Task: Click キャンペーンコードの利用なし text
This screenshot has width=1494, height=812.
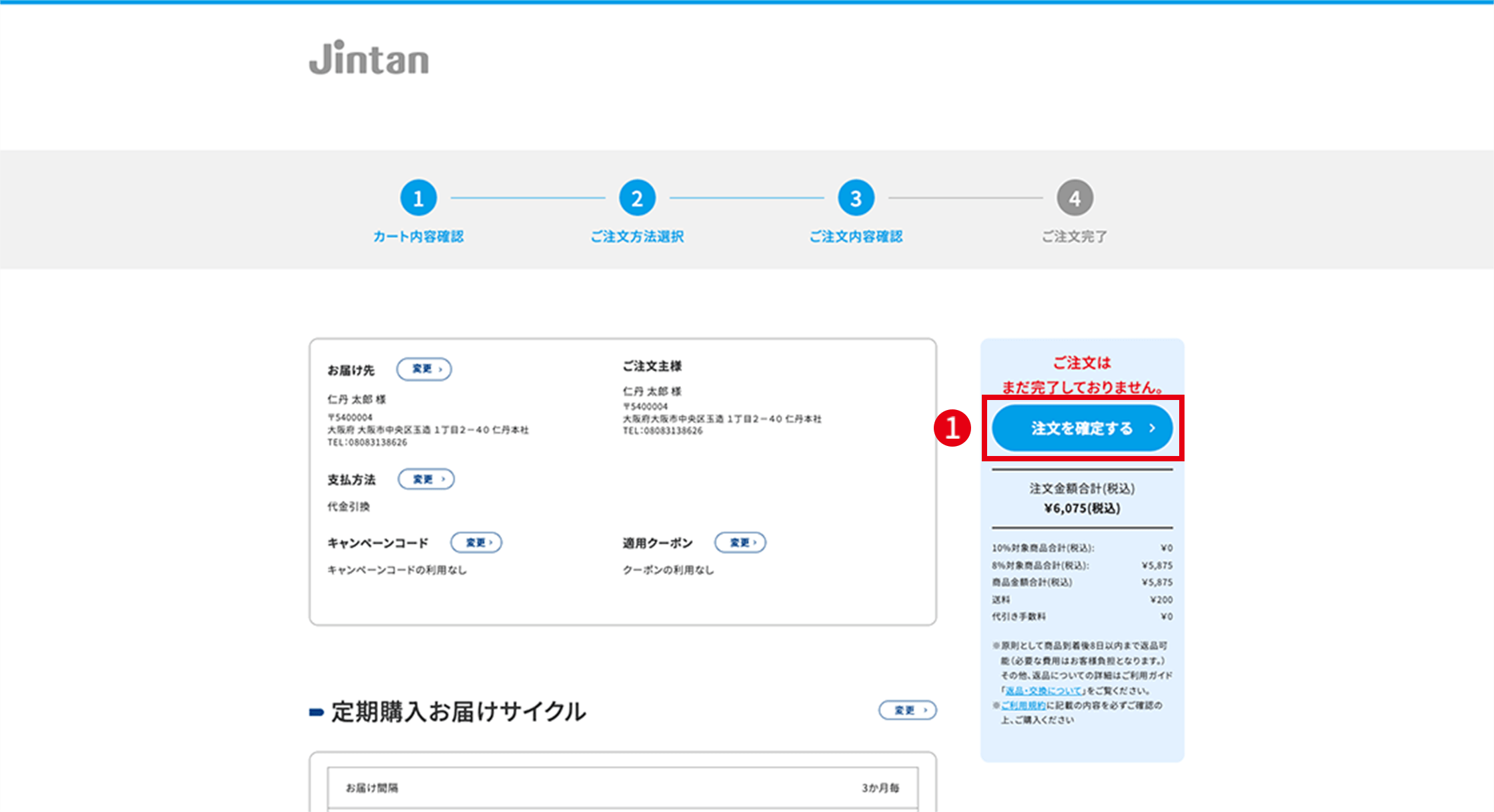Action: click(x=397, y=570)
